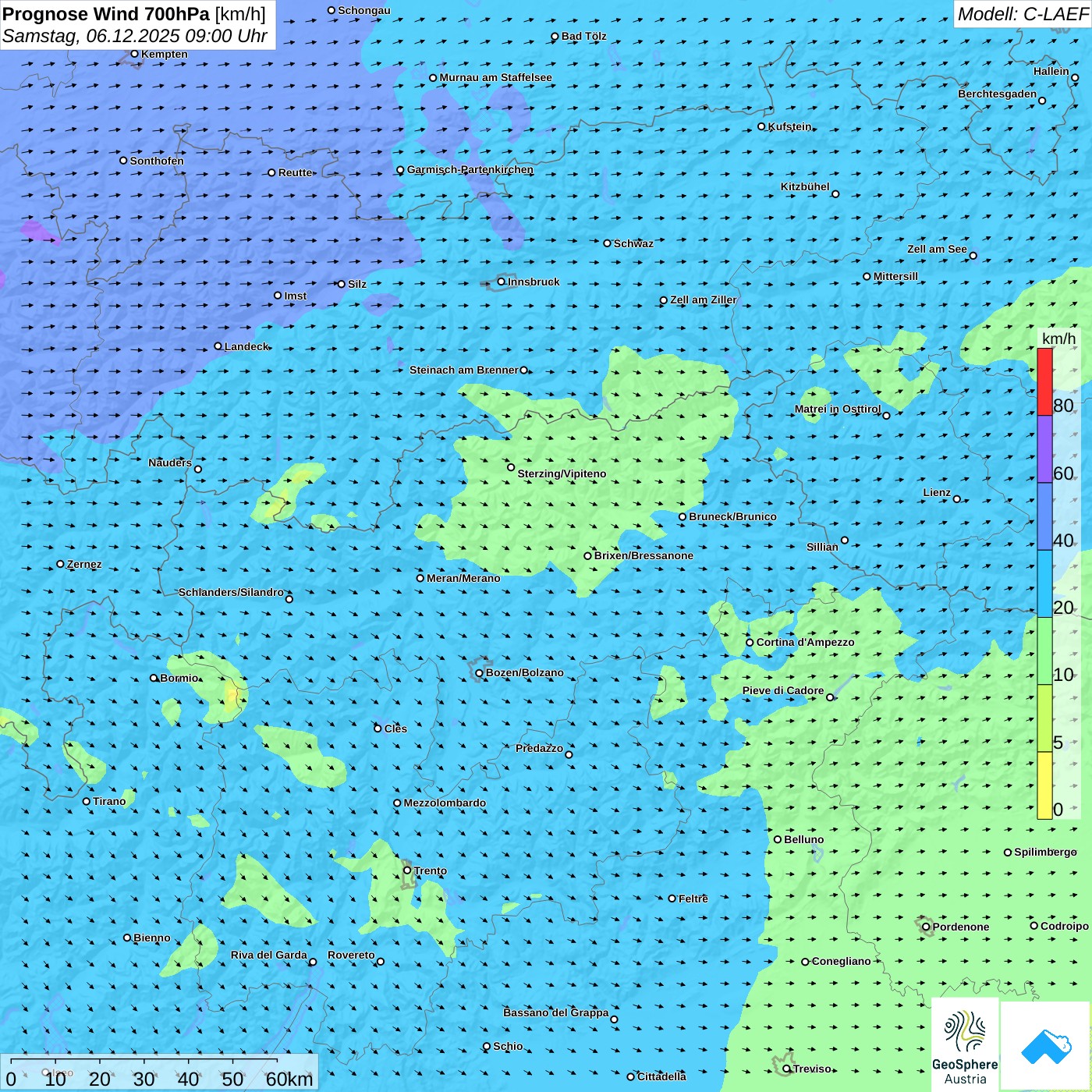The height and width of the screenshot is (1092, 1092).
Task: Select the Bozen/Bolzano city marker
Action: coord(480,672)
